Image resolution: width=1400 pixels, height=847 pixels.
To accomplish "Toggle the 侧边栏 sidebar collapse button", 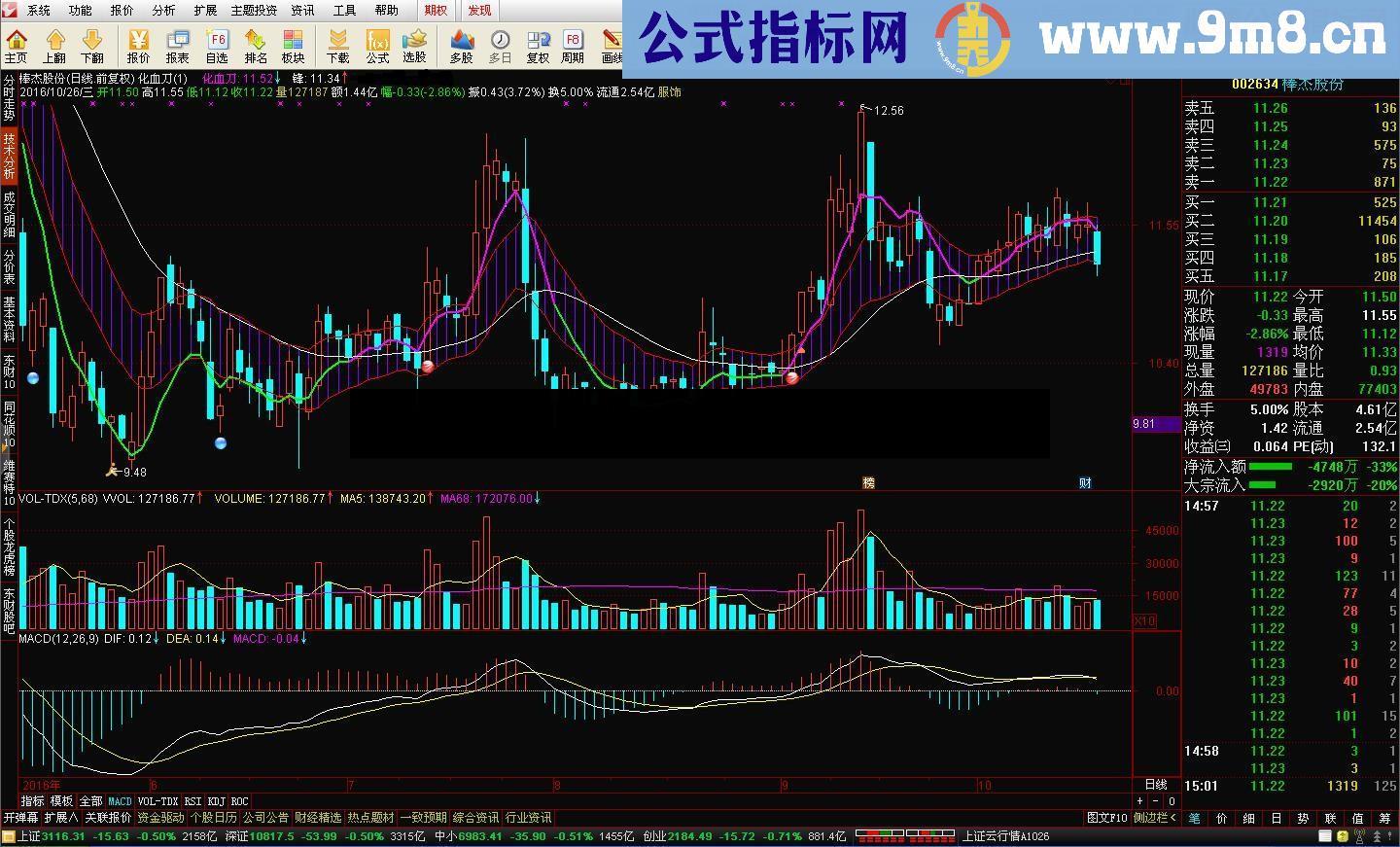I will click(x=1154, y=818).
